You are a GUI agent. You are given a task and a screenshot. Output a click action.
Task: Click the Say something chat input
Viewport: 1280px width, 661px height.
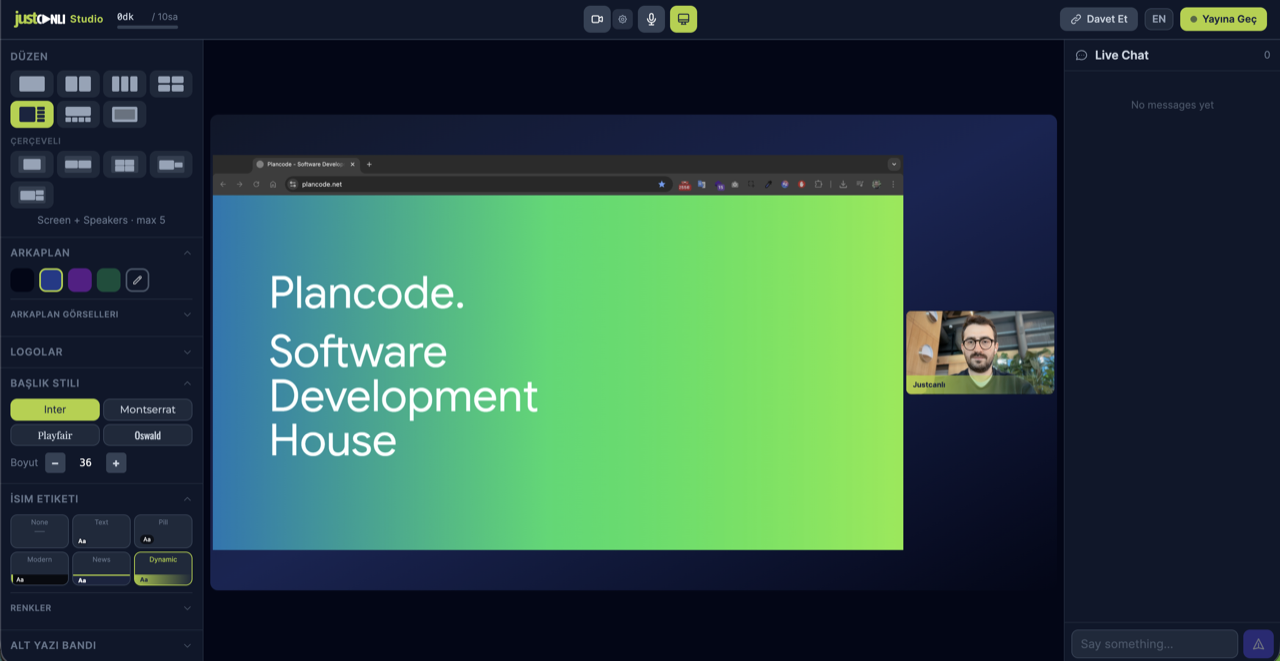click(x=1154, y=644)
